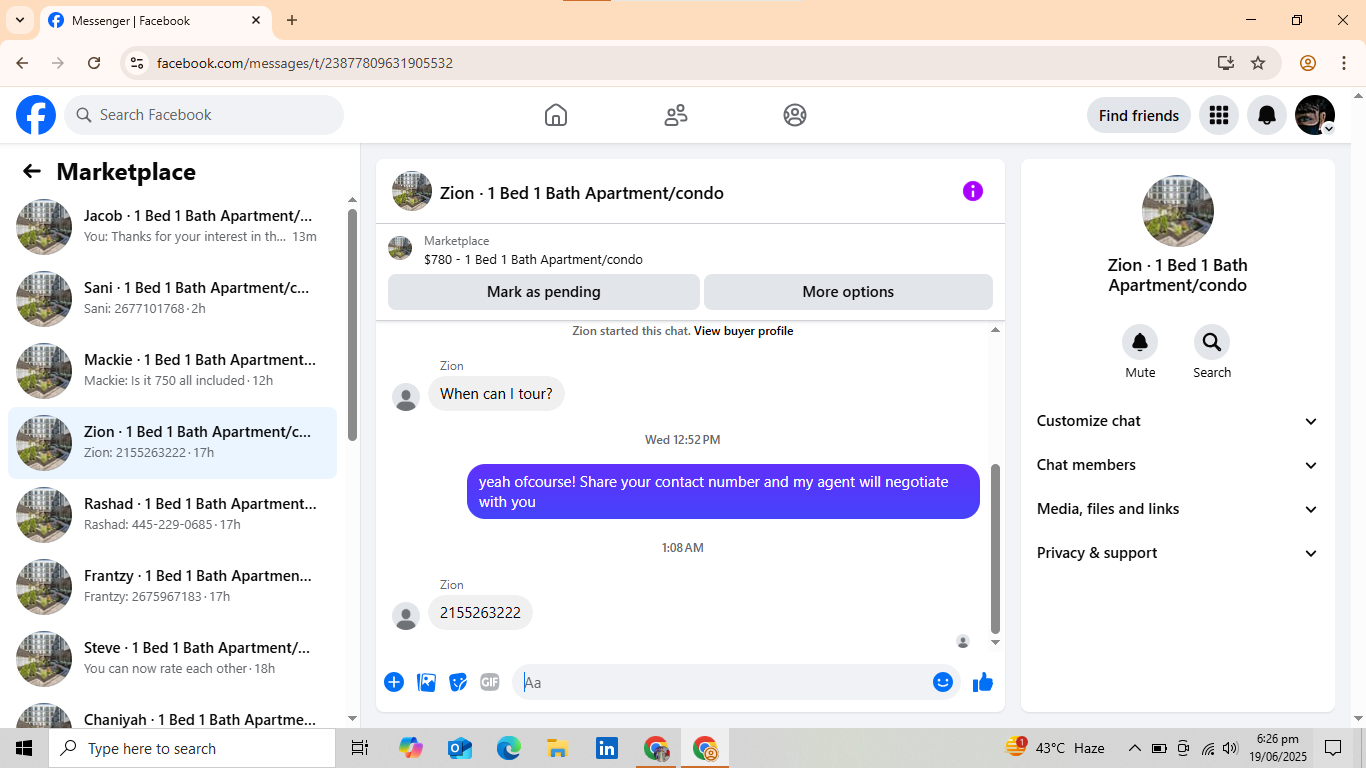This screenshot has height=768, width=1366.
Task: Open Outlook from the taskbar
Action: [459, 748]
